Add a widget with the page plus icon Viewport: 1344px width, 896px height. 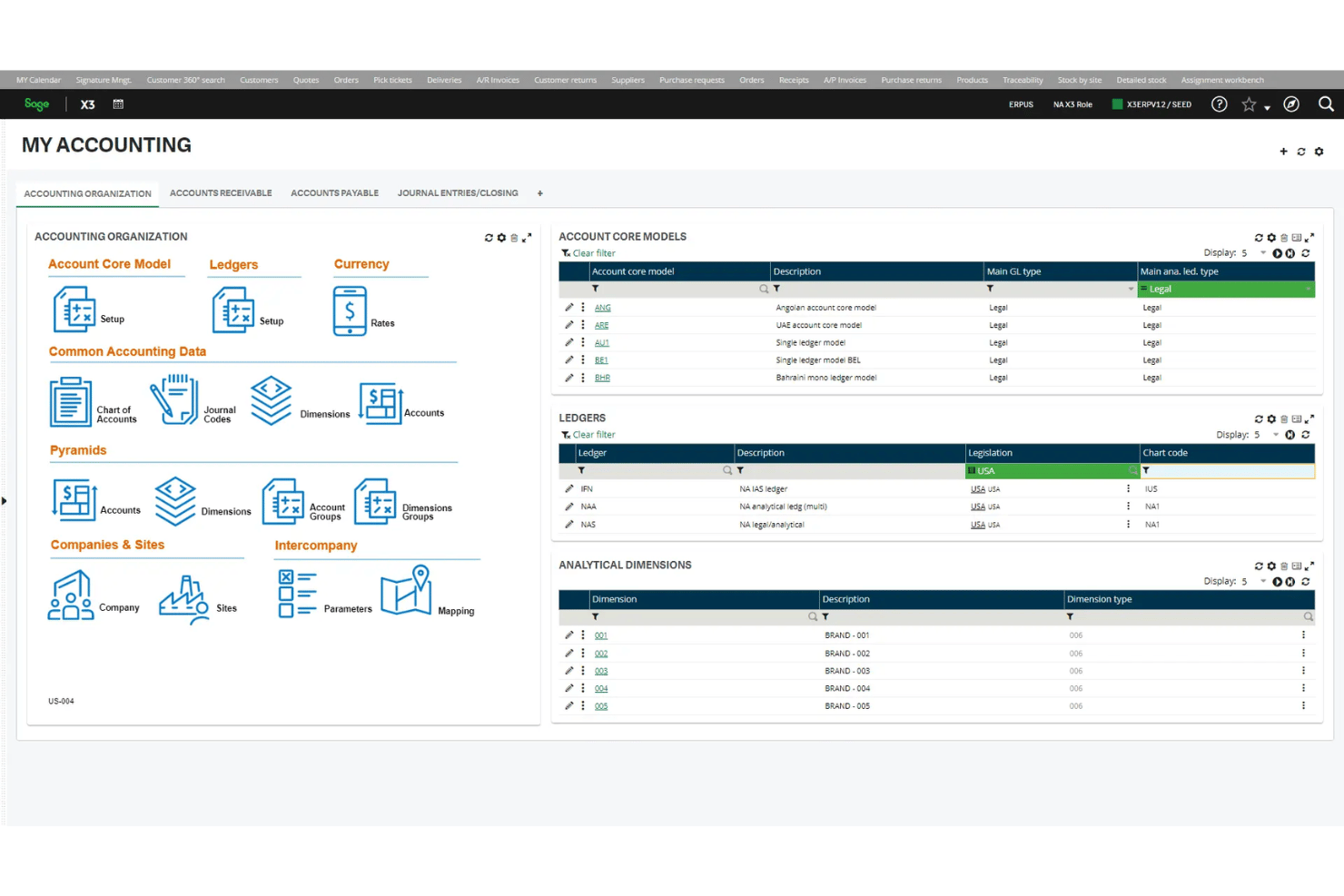click(x=1283, y=152)
